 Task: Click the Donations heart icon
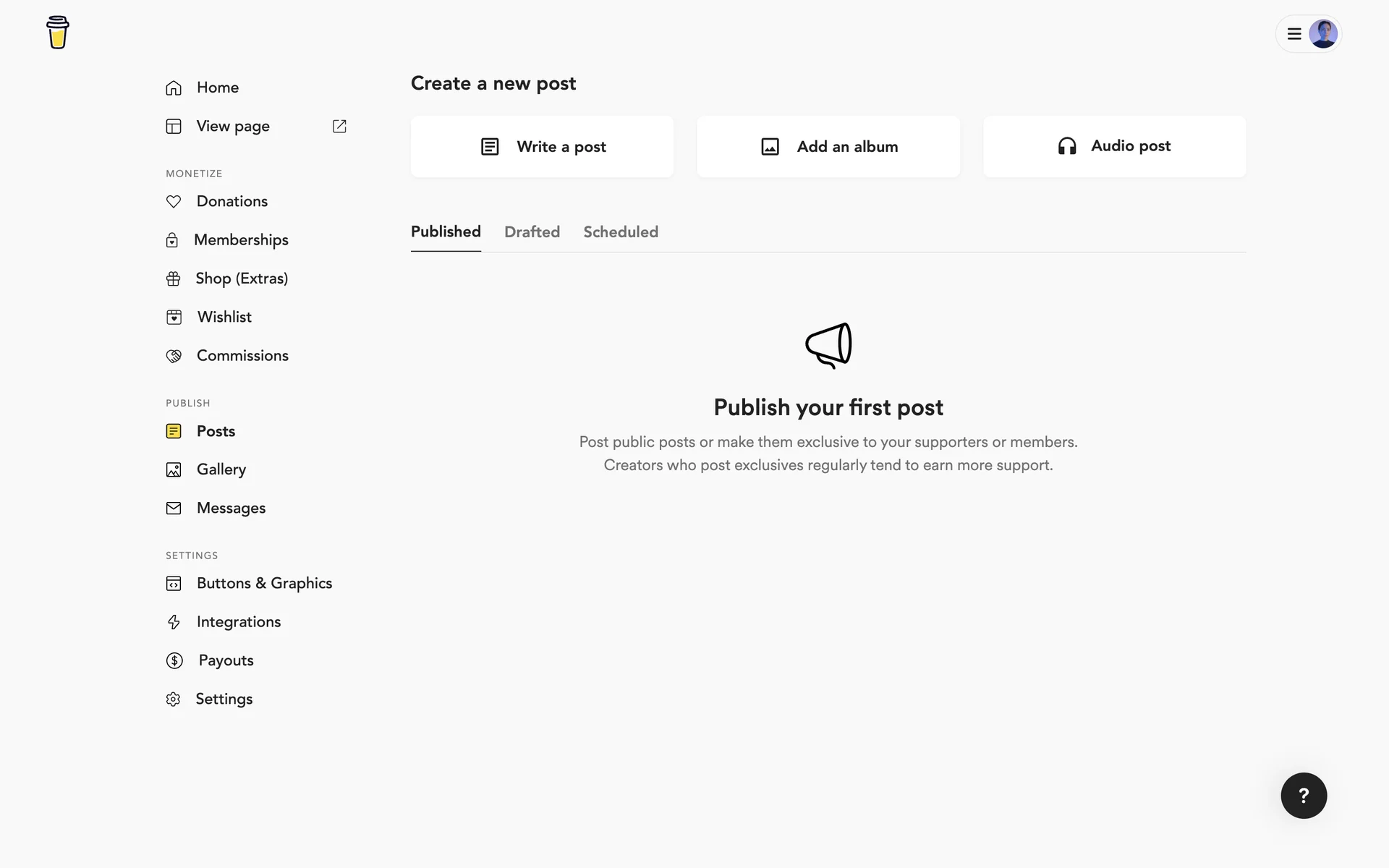click(174, 202)
